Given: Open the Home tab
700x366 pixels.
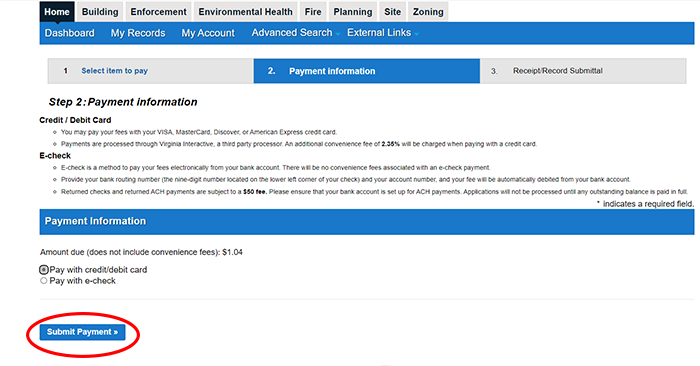Looking at the screenshot, I should (57, 12).
